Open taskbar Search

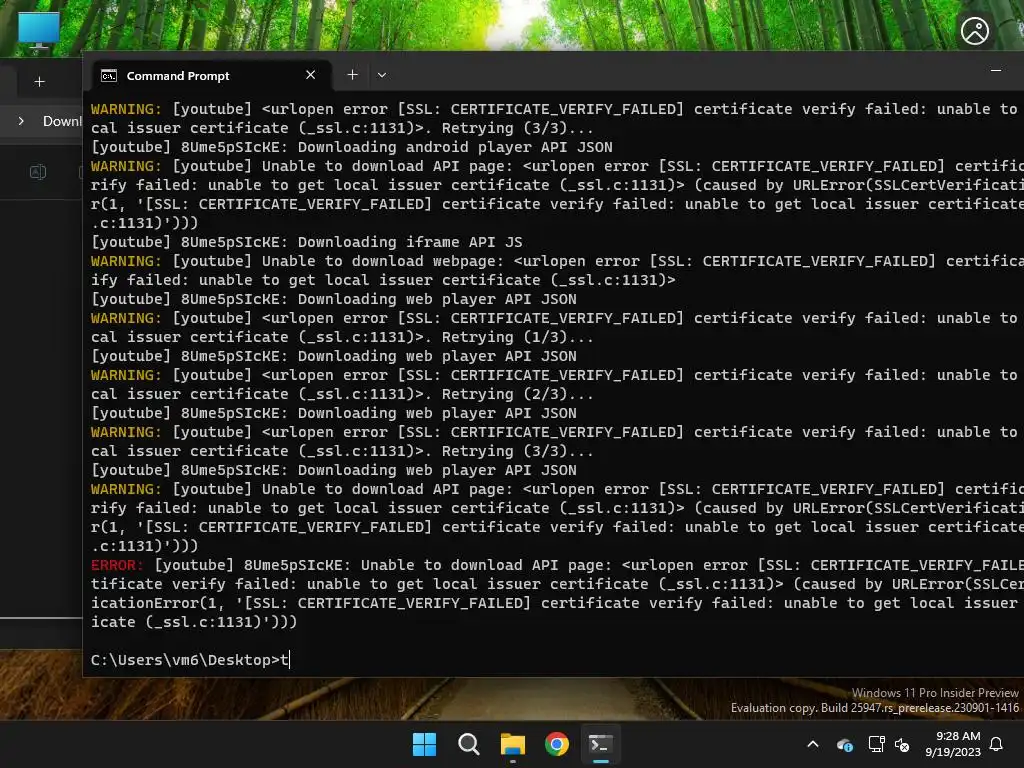(468, 744)
